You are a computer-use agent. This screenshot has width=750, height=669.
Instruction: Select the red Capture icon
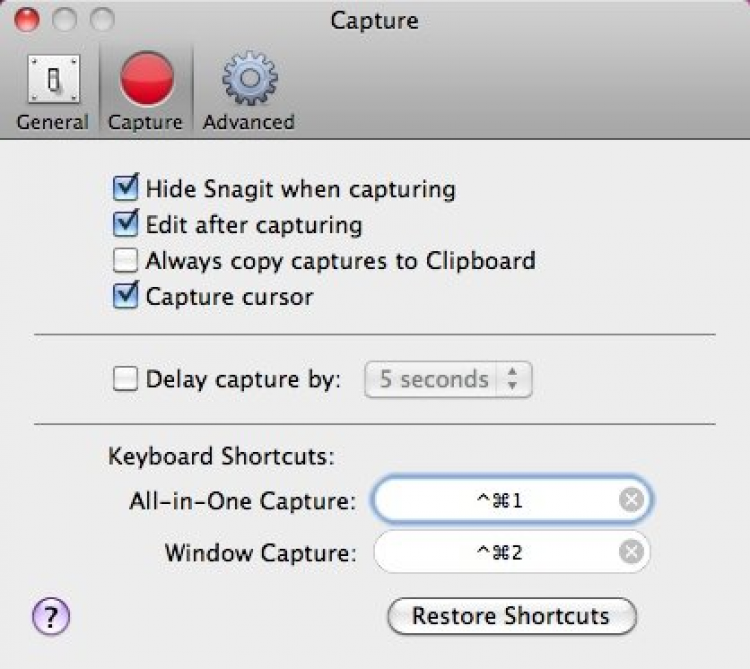[x=146, y=80]
